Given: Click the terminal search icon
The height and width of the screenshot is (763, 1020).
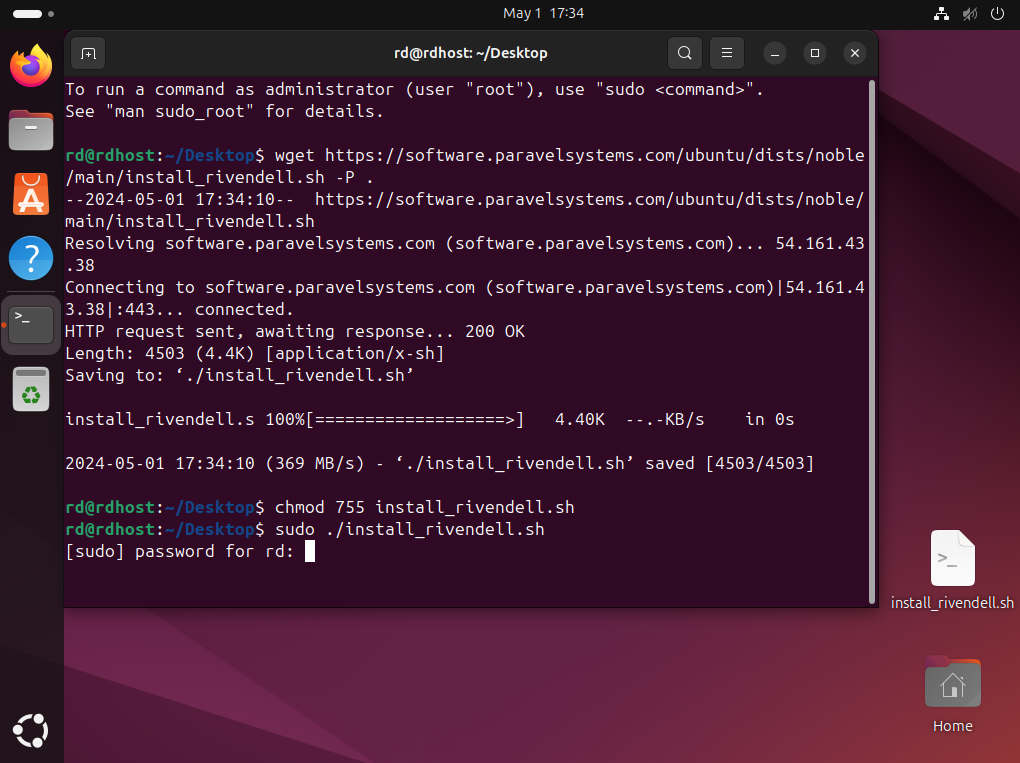Looking at the screenshot, I should pyautogui.click(x=684, y=53).
